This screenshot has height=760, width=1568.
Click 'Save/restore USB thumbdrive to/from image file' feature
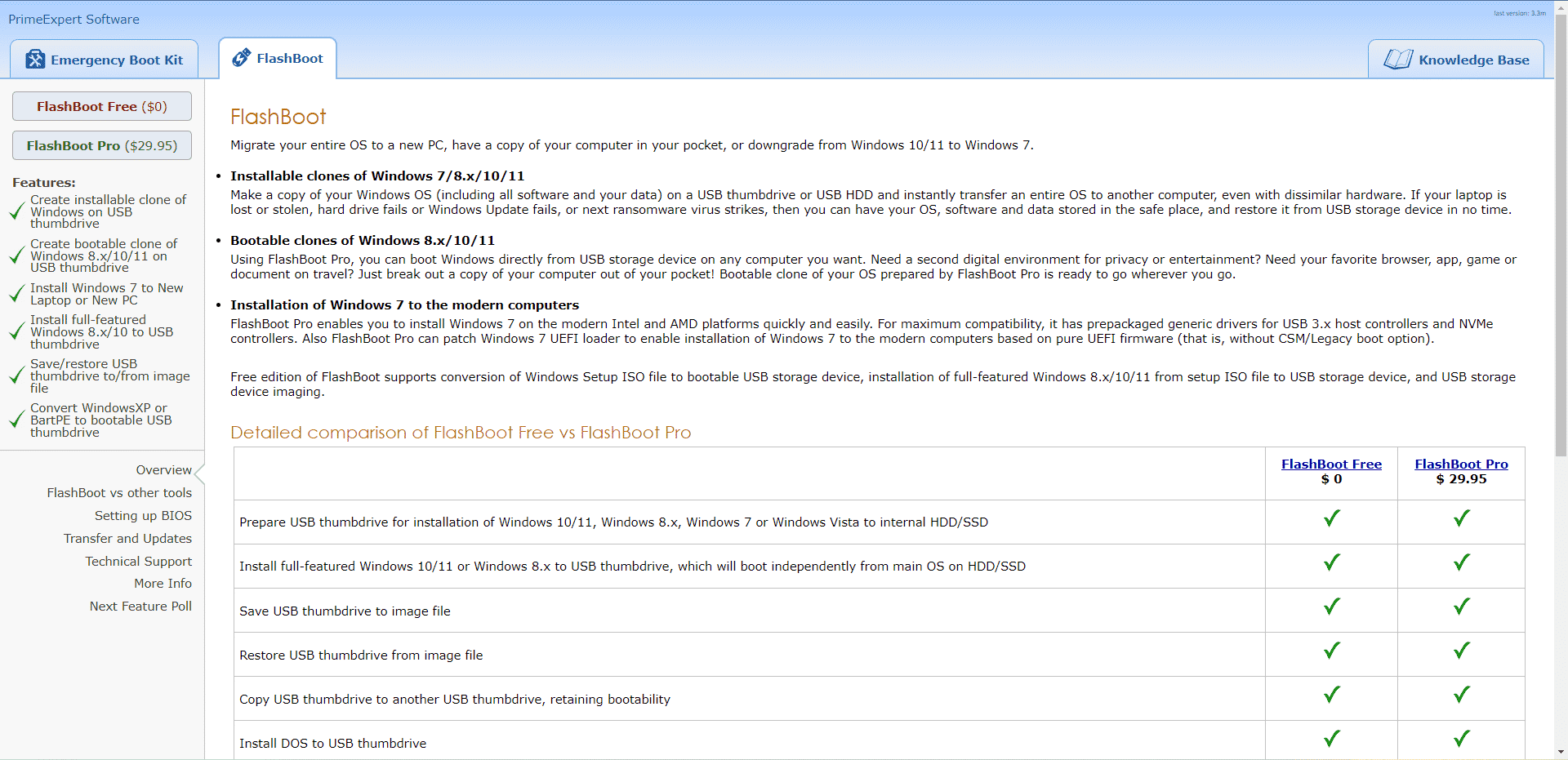tap(110, 376)
